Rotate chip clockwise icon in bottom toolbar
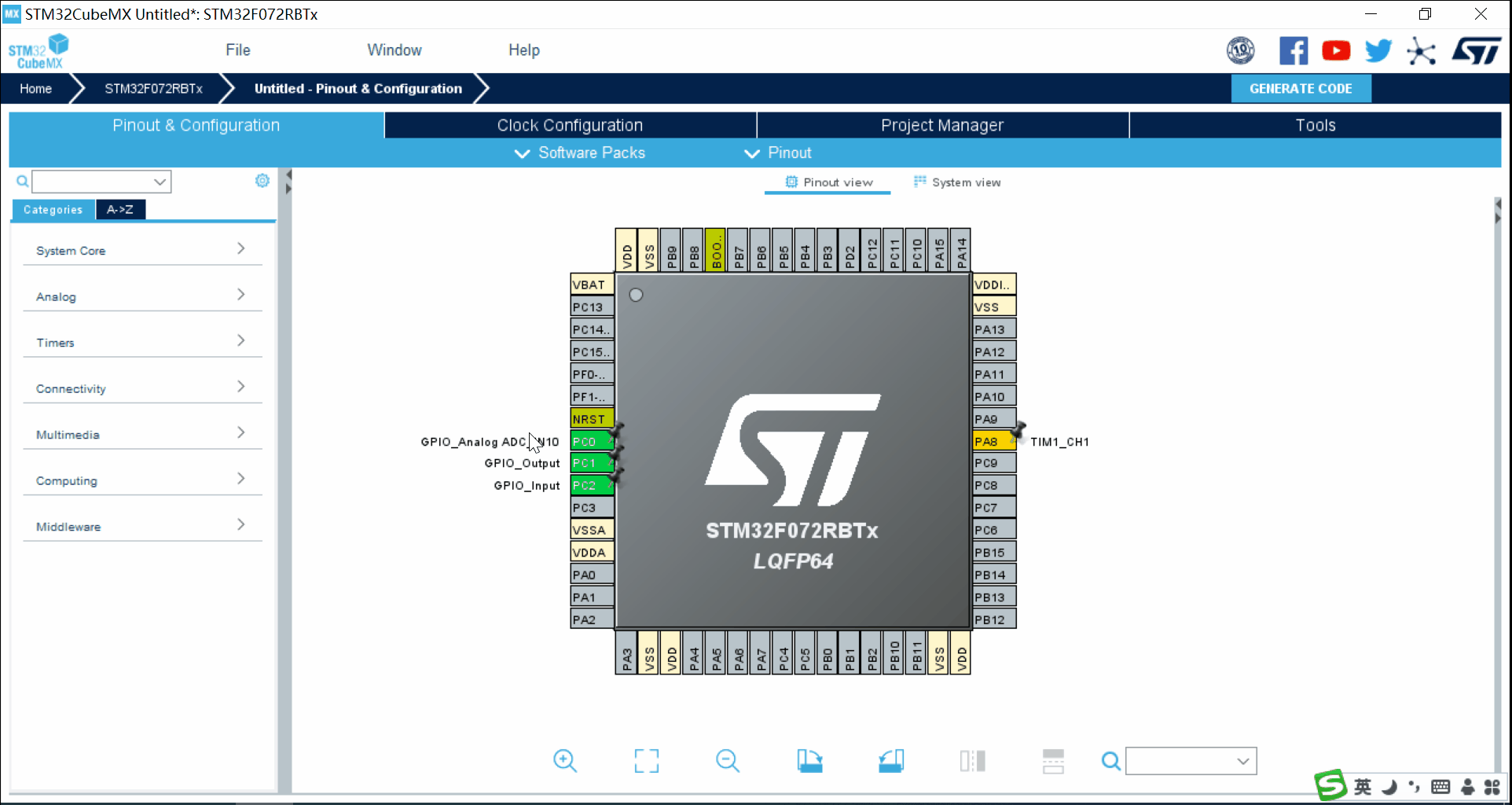 (809, 760)
